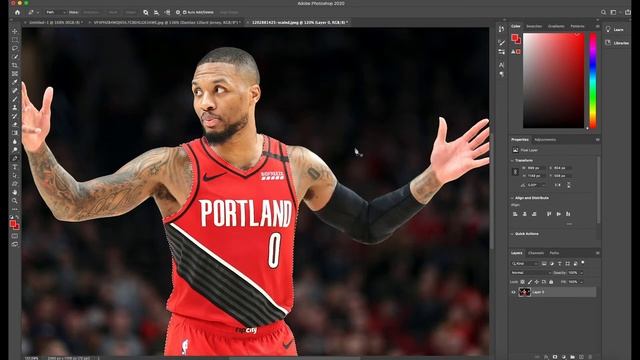Image resolution: width=640 pixels, height=360 pixels.
Task: Open the Fill dropdown arrow
Action: tap(582, 282)
